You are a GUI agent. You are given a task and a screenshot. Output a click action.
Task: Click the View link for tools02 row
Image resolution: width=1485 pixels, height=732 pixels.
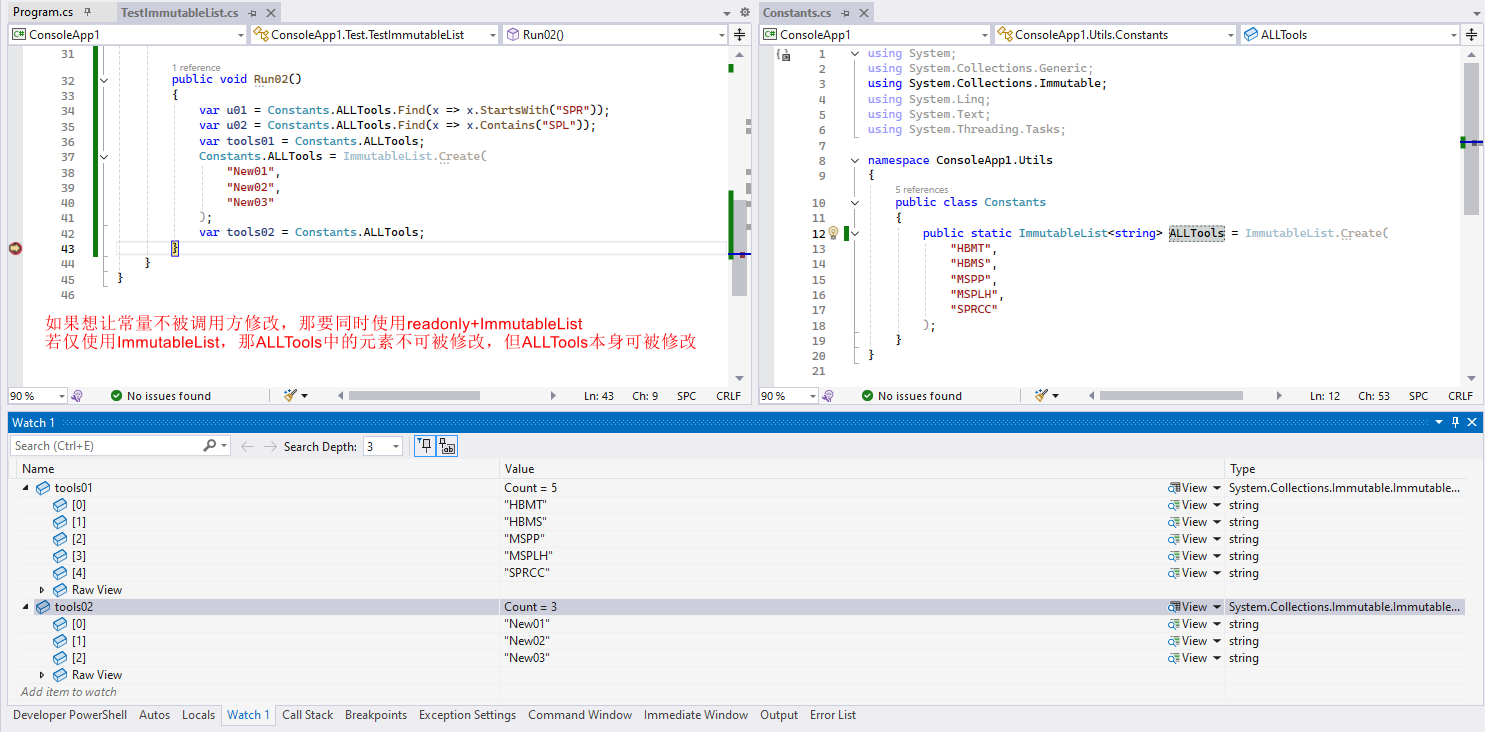[x=1193, y=606]
